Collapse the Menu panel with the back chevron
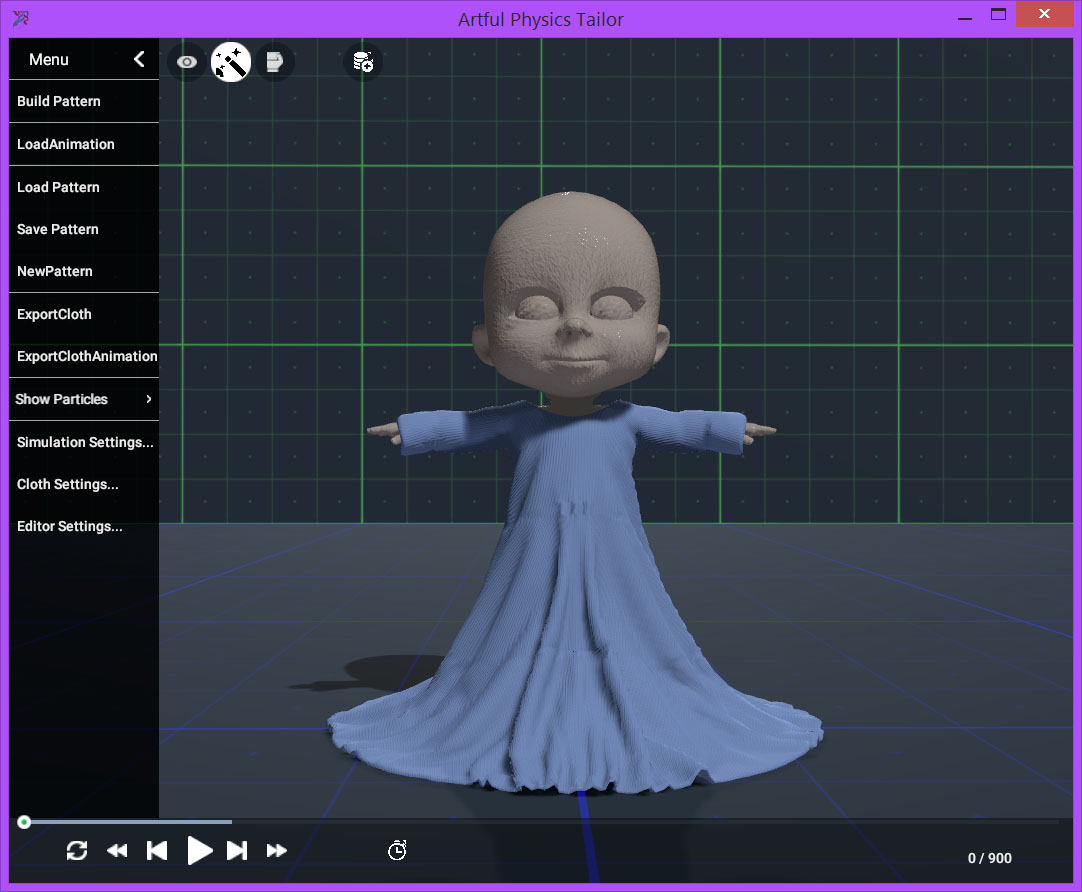 pyautogui.click(x=139, y=59)
